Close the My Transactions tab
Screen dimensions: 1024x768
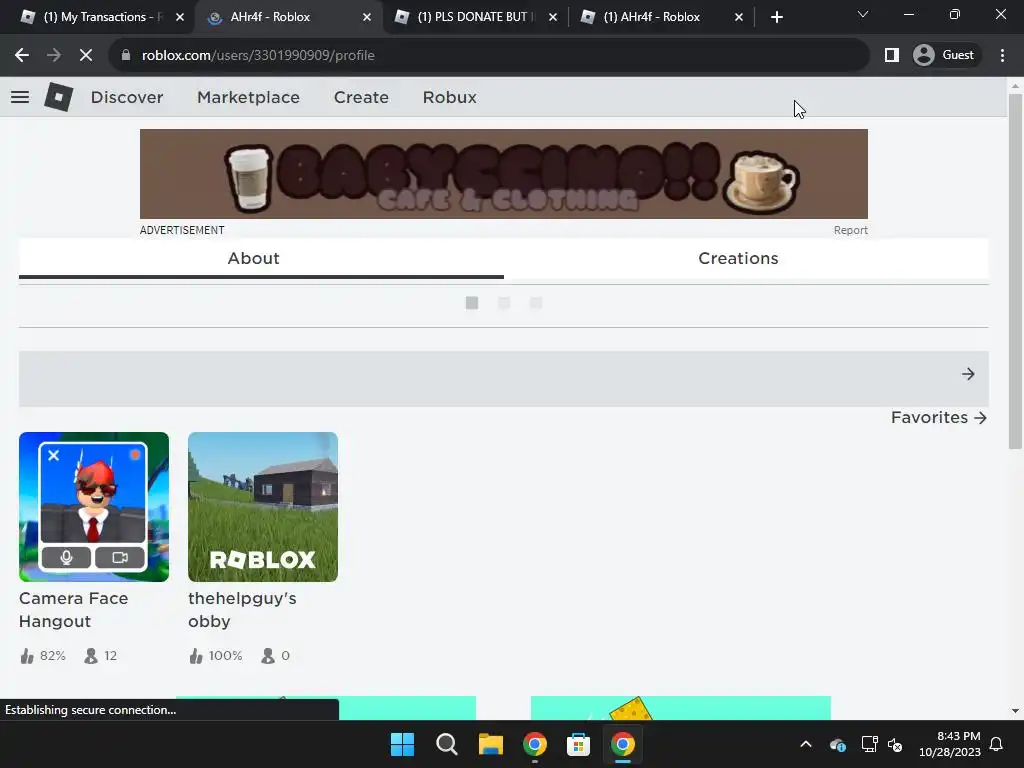pos(180,18)
